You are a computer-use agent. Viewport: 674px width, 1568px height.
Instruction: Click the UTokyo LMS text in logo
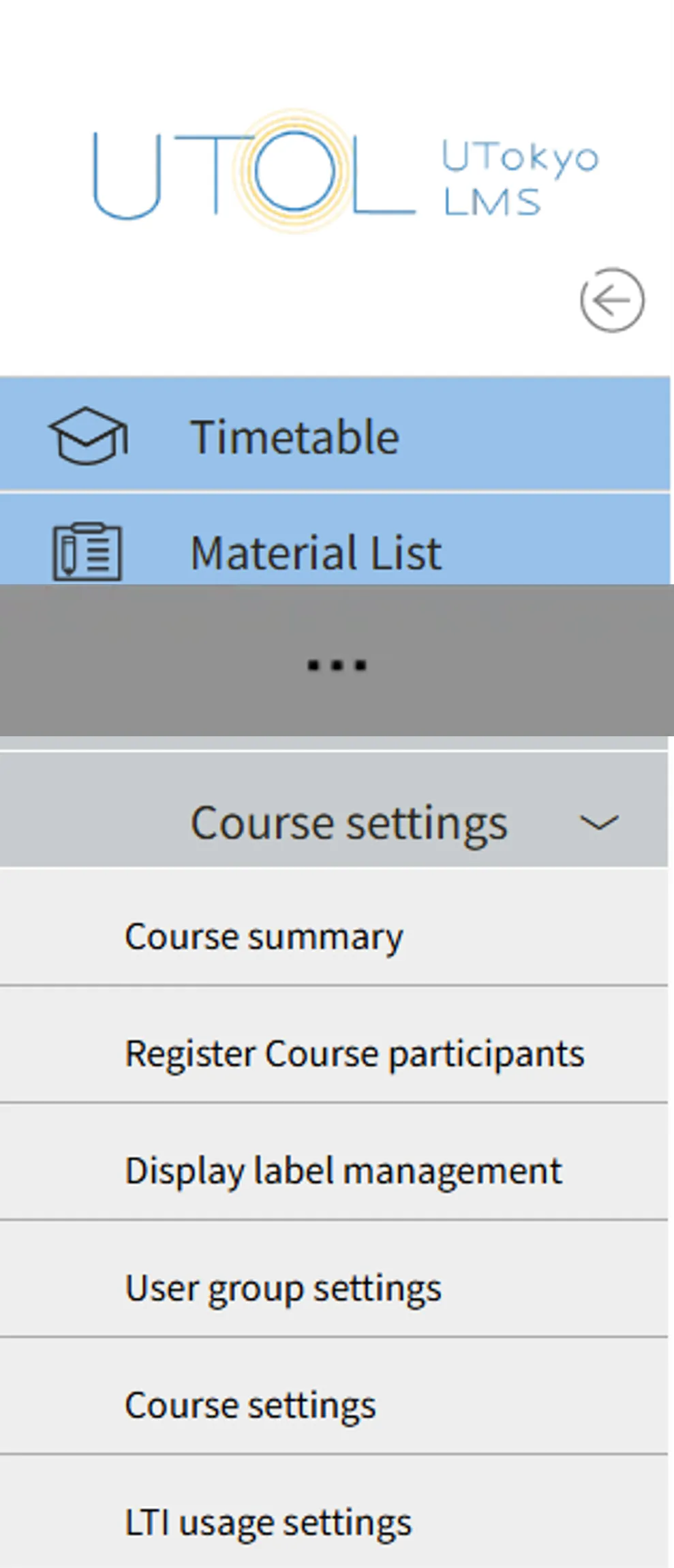click(x=521, y=179)
